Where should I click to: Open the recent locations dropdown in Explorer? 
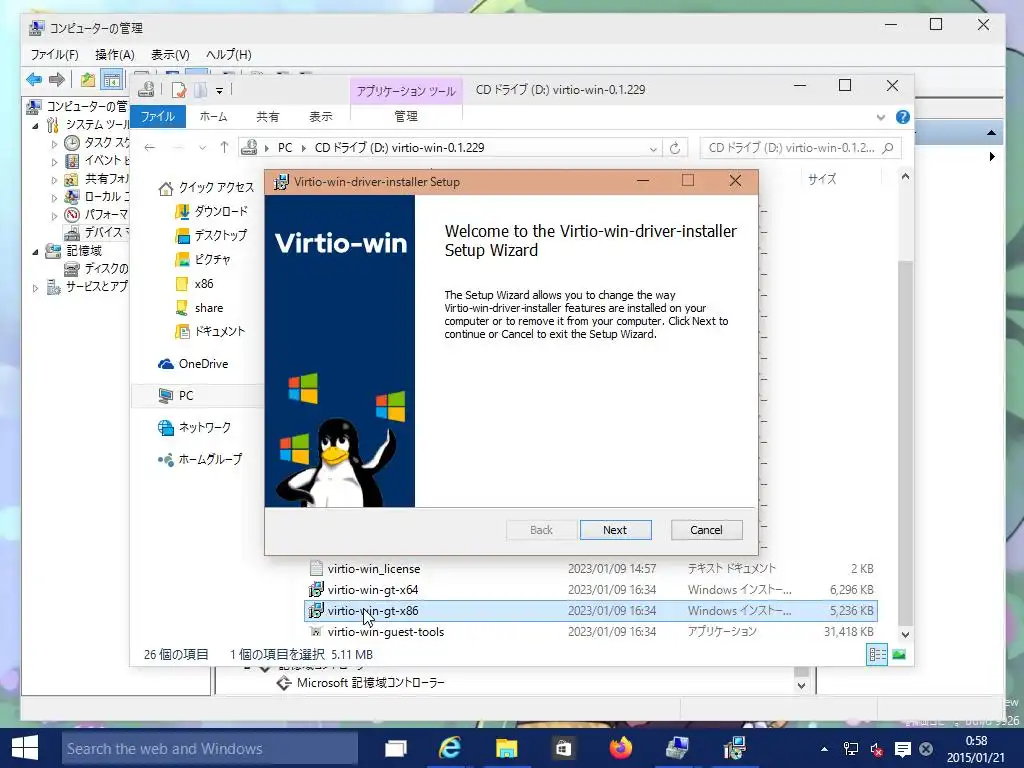(202, 148)
